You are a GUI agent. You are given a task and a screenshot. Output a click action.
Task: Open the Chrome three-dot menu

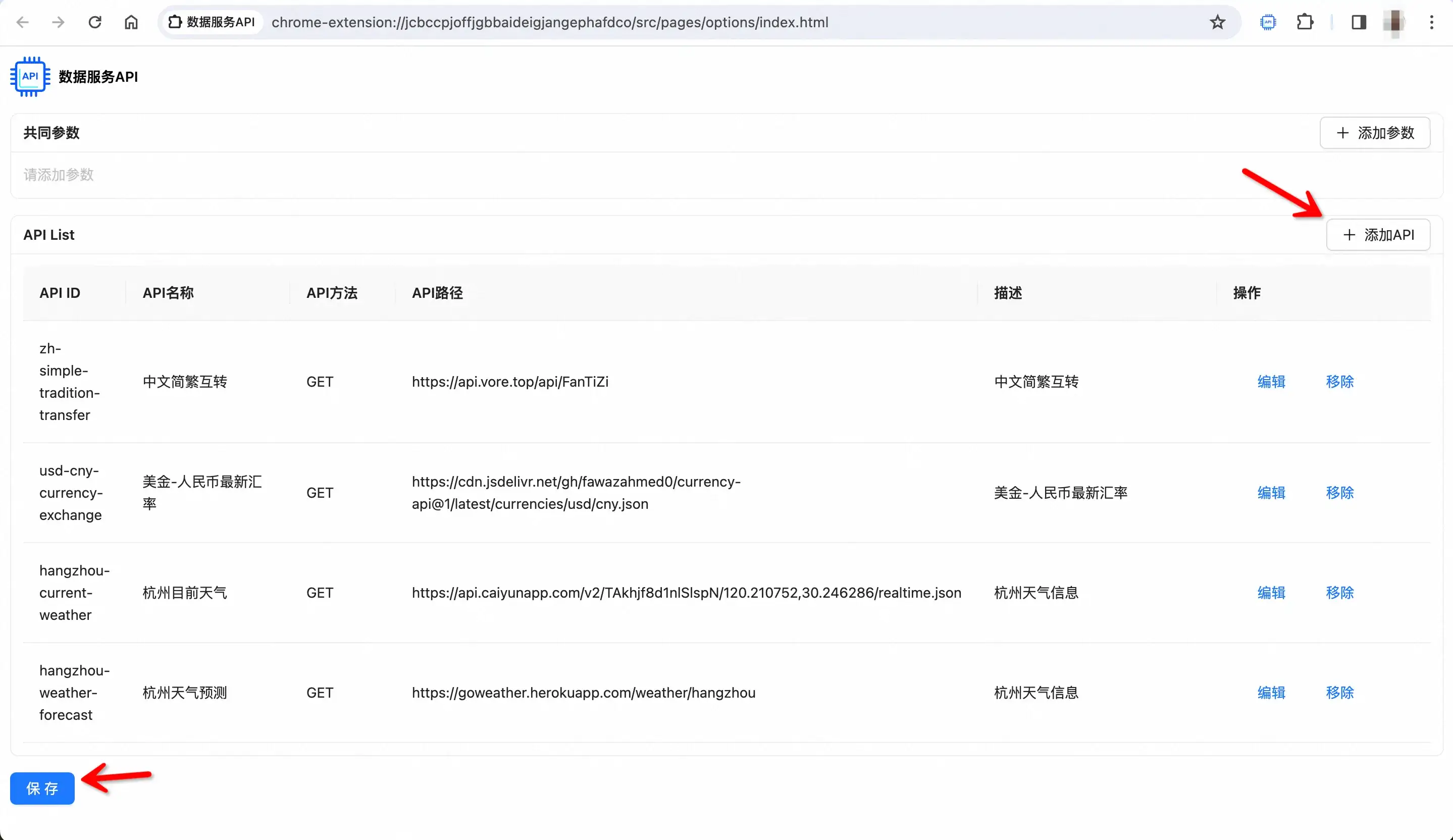point(1432,23)
